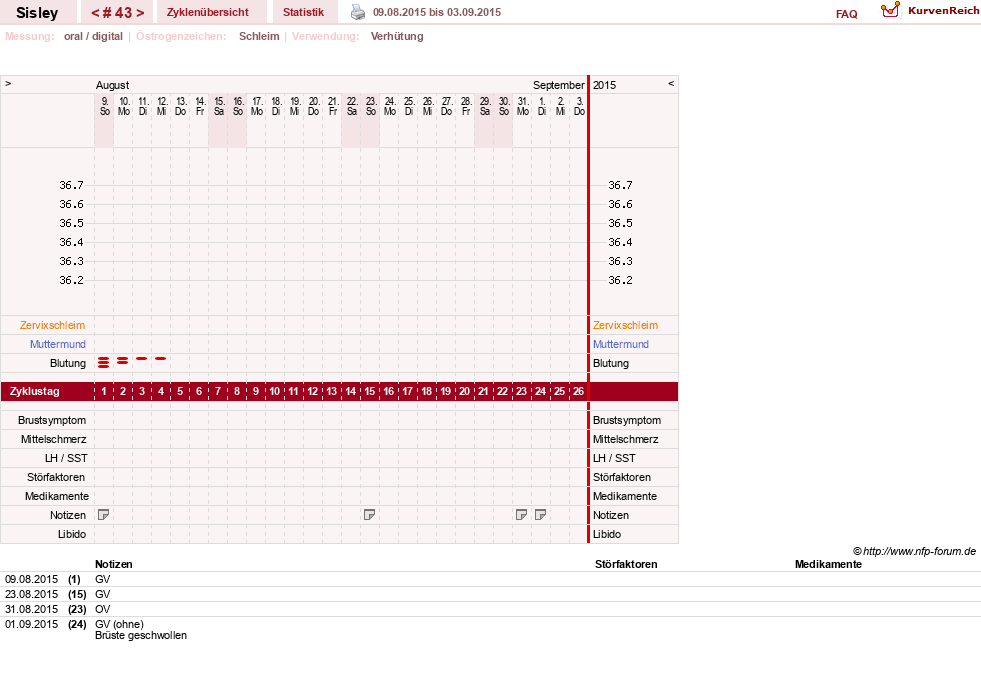The image size is (981, 677).
Task: Select cycle day 14 in the Zyklustag row
Action: pyautogui.click(x=350, y=391)
